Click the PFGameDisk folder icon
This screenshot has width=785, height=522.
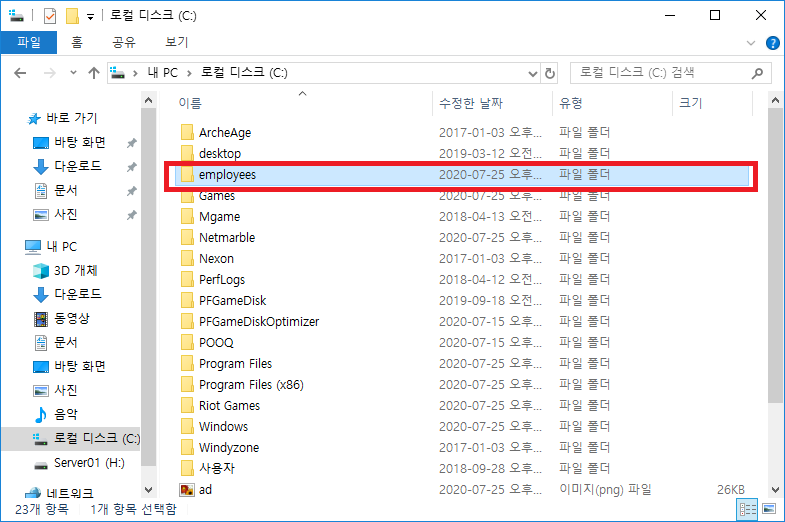pos(187,300)
